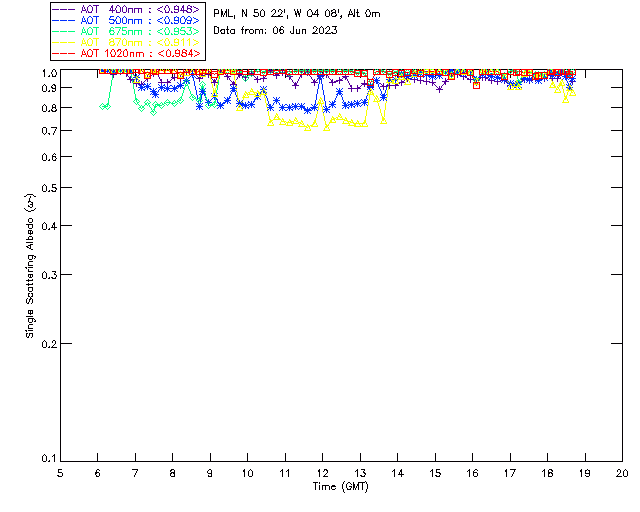The width and height of the screenshot is (640, 512).
Task: Click the 0.4 y-axis tick label
Action: pyautogui.click(x=49, y=226)
